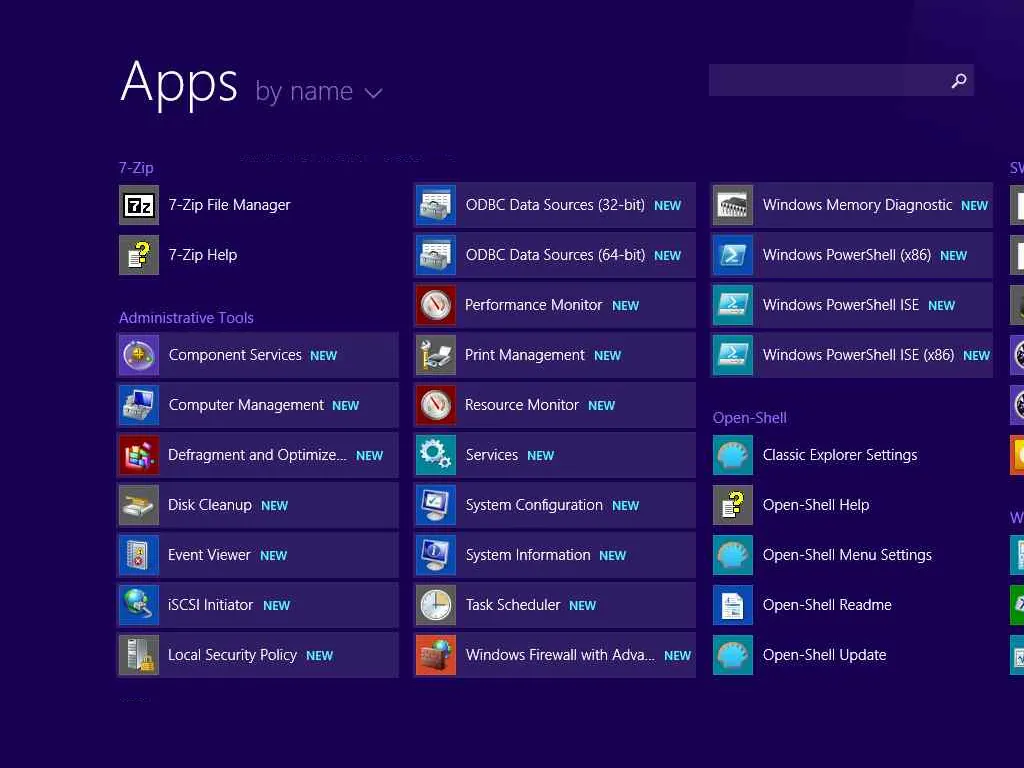Viewport: 1024px width, 768px height.
Task: Open ODBC Data Sources (32-bit) icon
Action: tap(436, 205)
